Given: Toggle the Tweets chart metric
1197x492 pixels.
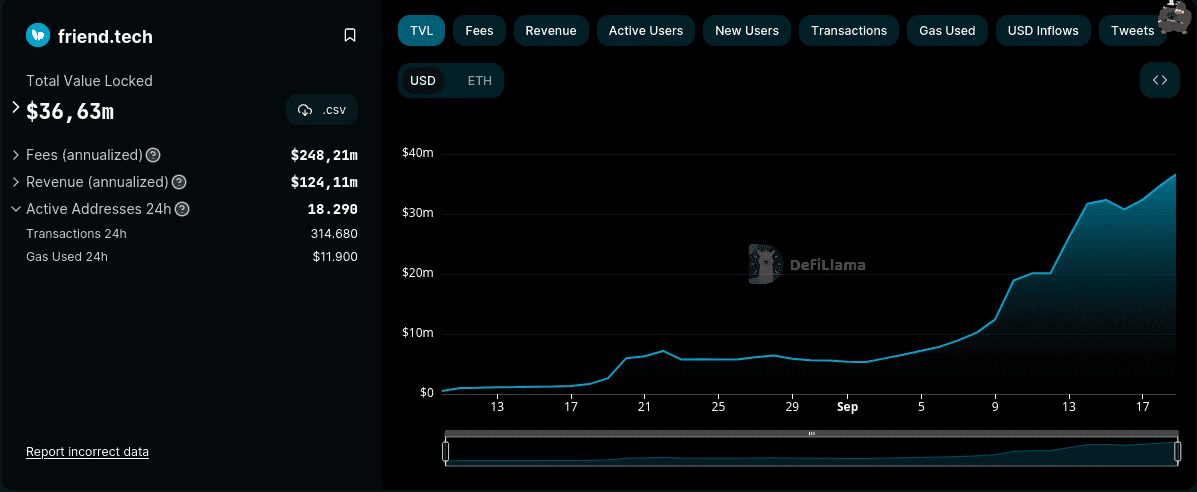Looking at the screenshot, I should [x=1132, y=31].
